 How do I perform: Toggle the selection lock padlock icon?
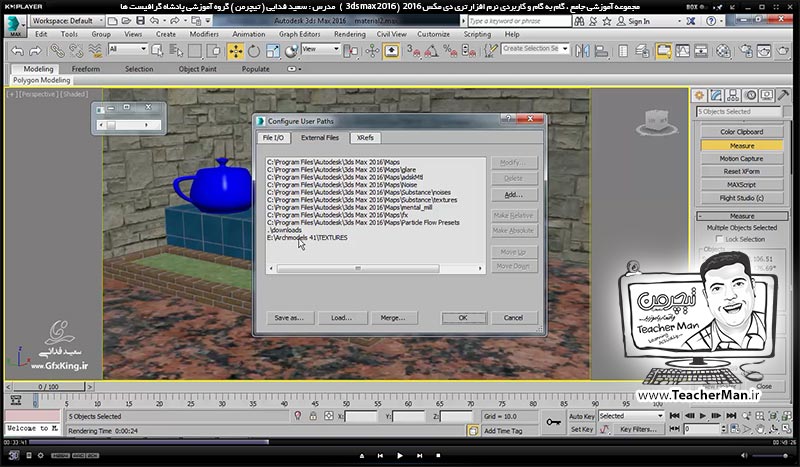coord(313,416)
